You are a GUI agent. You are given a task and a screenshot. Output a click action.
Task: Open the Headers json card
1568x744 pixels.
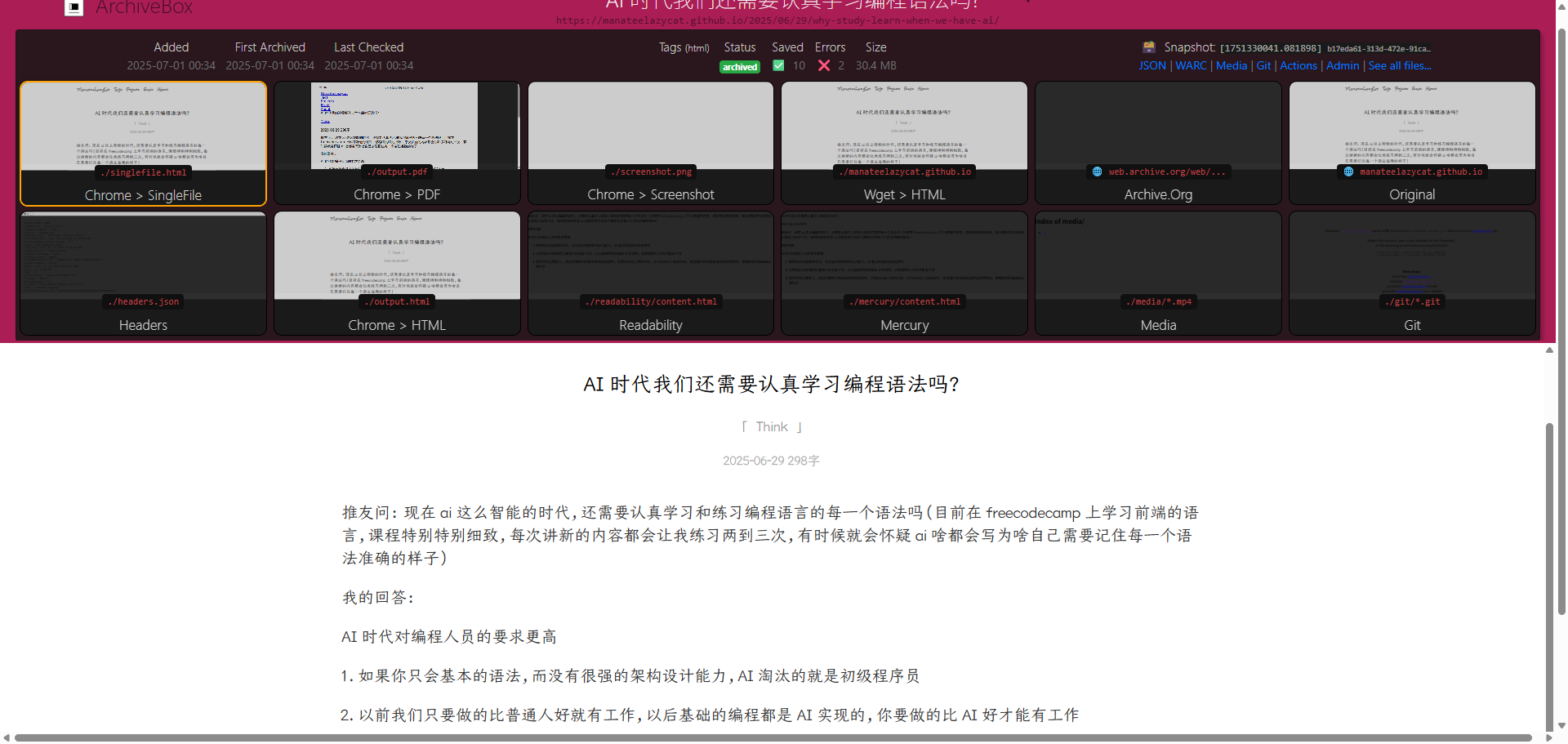(x=143, y=274)
